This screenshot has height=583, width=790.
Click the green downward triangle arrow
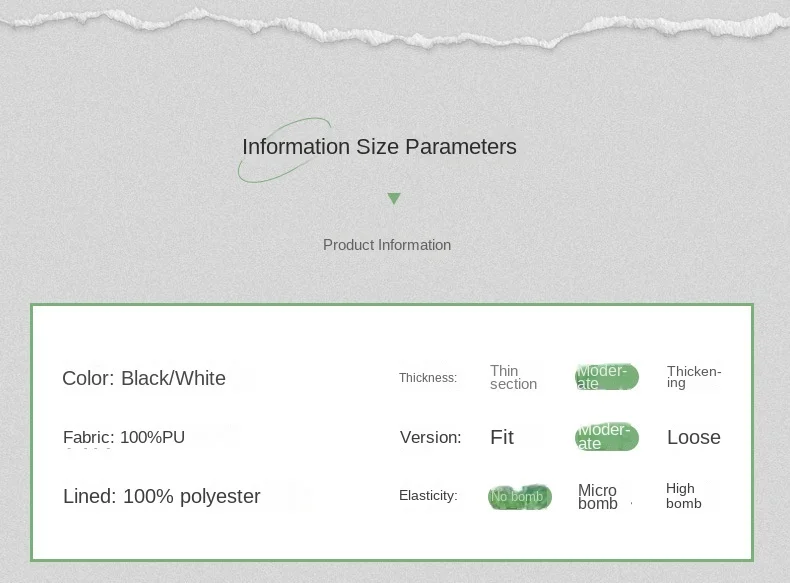tap(394, 199)
